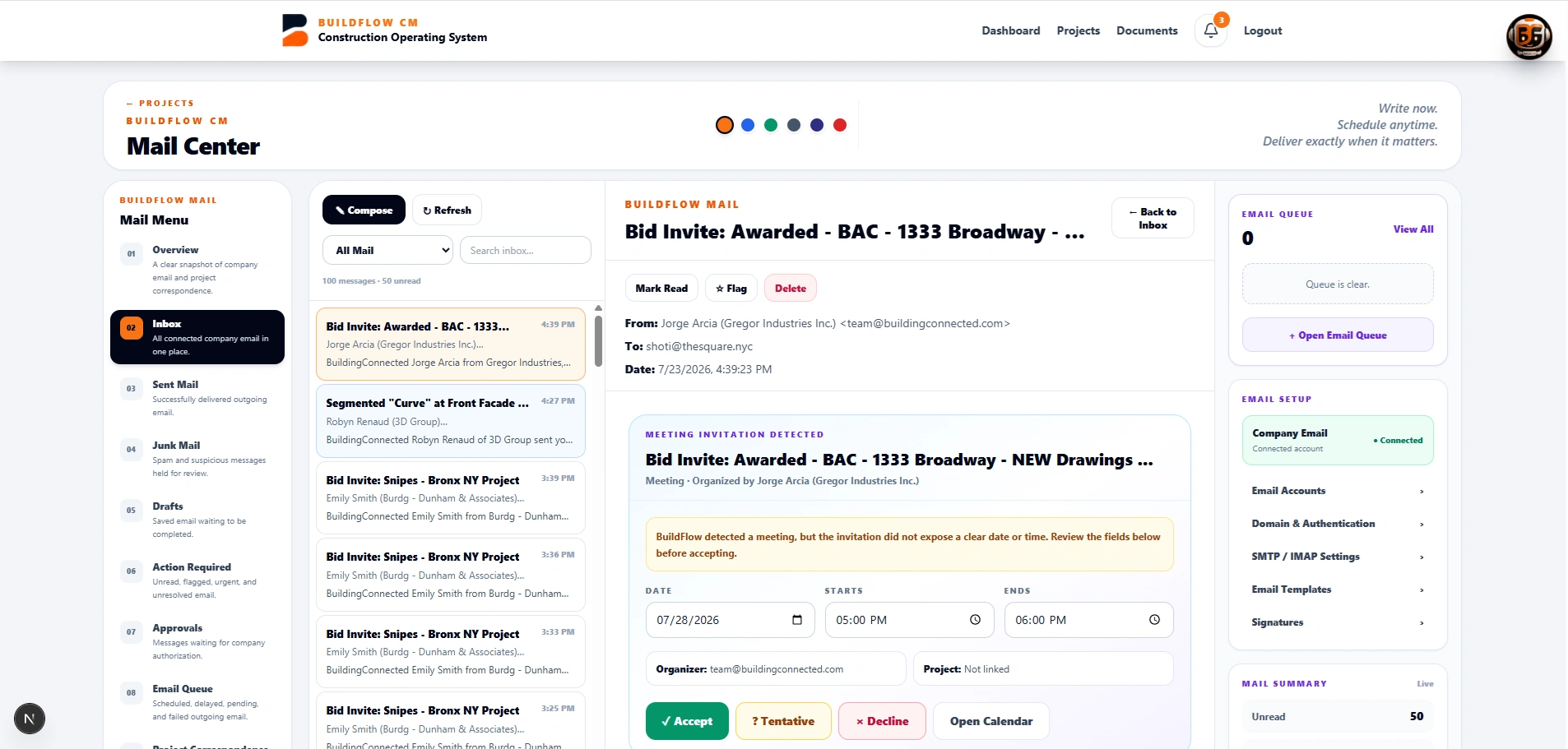Click the message list scrollbar
The width and height of the screenshot is (1568, 749).
[598, 340]
